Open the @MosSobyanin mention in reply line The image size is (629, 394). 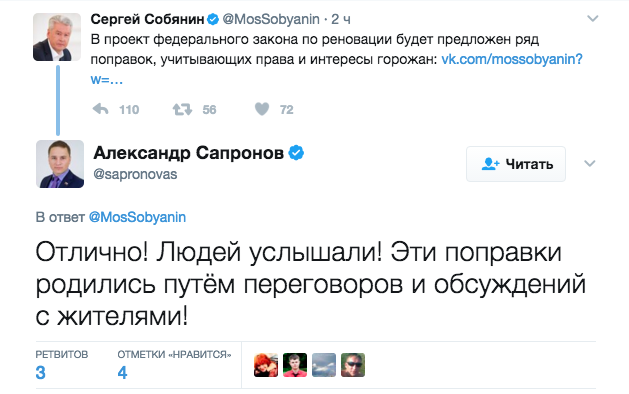[x=137, y=217]
